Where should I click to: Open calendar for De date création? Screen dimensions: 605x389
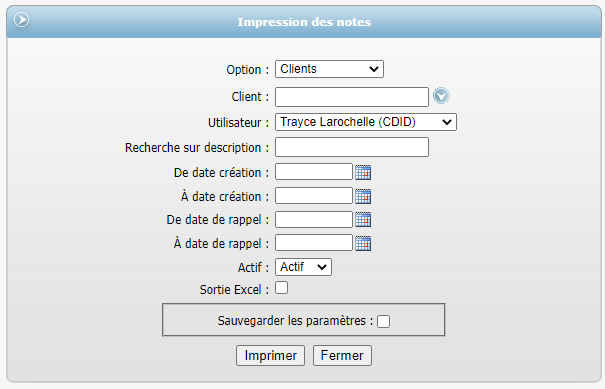363,173
